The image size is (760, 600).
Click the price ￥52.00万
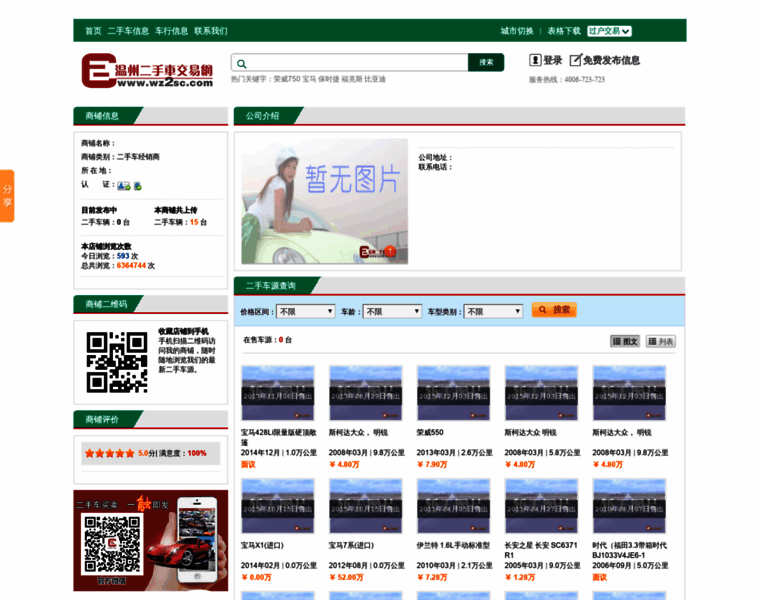[x=347, y=577]
